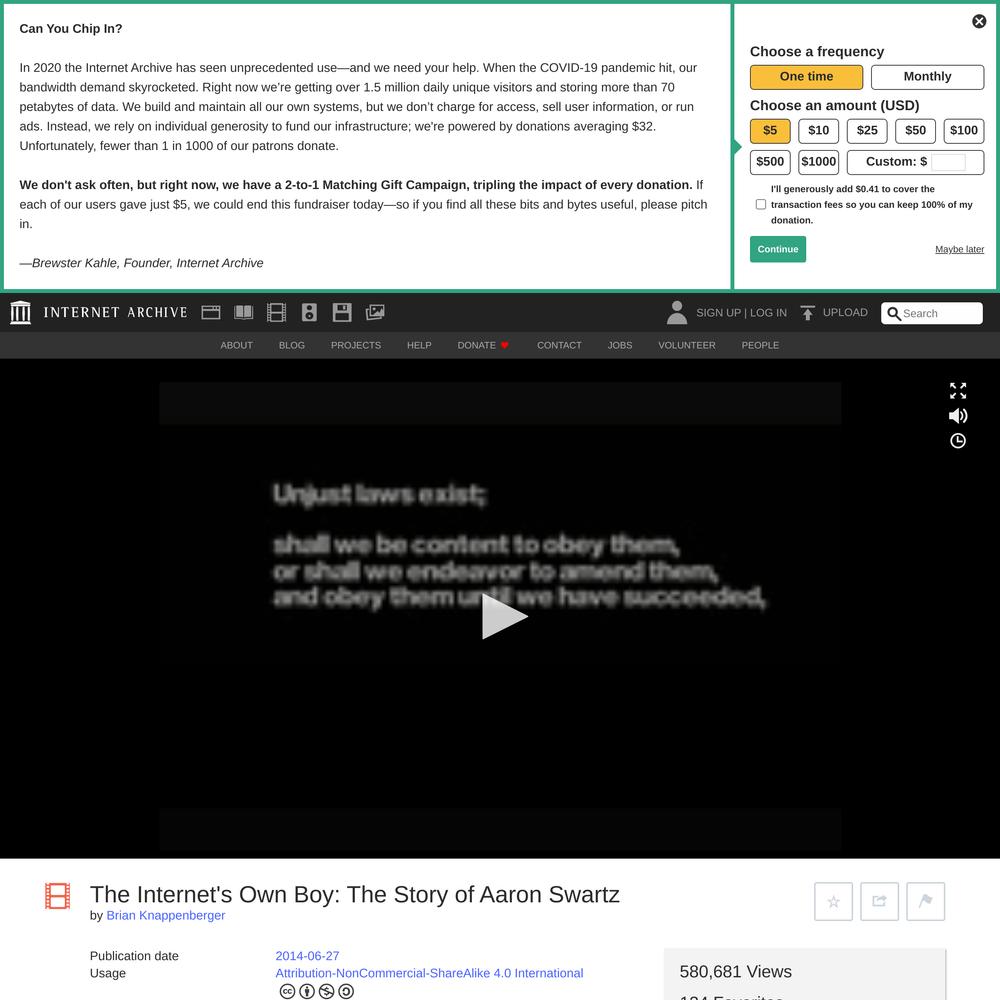Open the ABOUT menu item
This screenshot has height=1000, width=1000.
click(x=237, y=345)
